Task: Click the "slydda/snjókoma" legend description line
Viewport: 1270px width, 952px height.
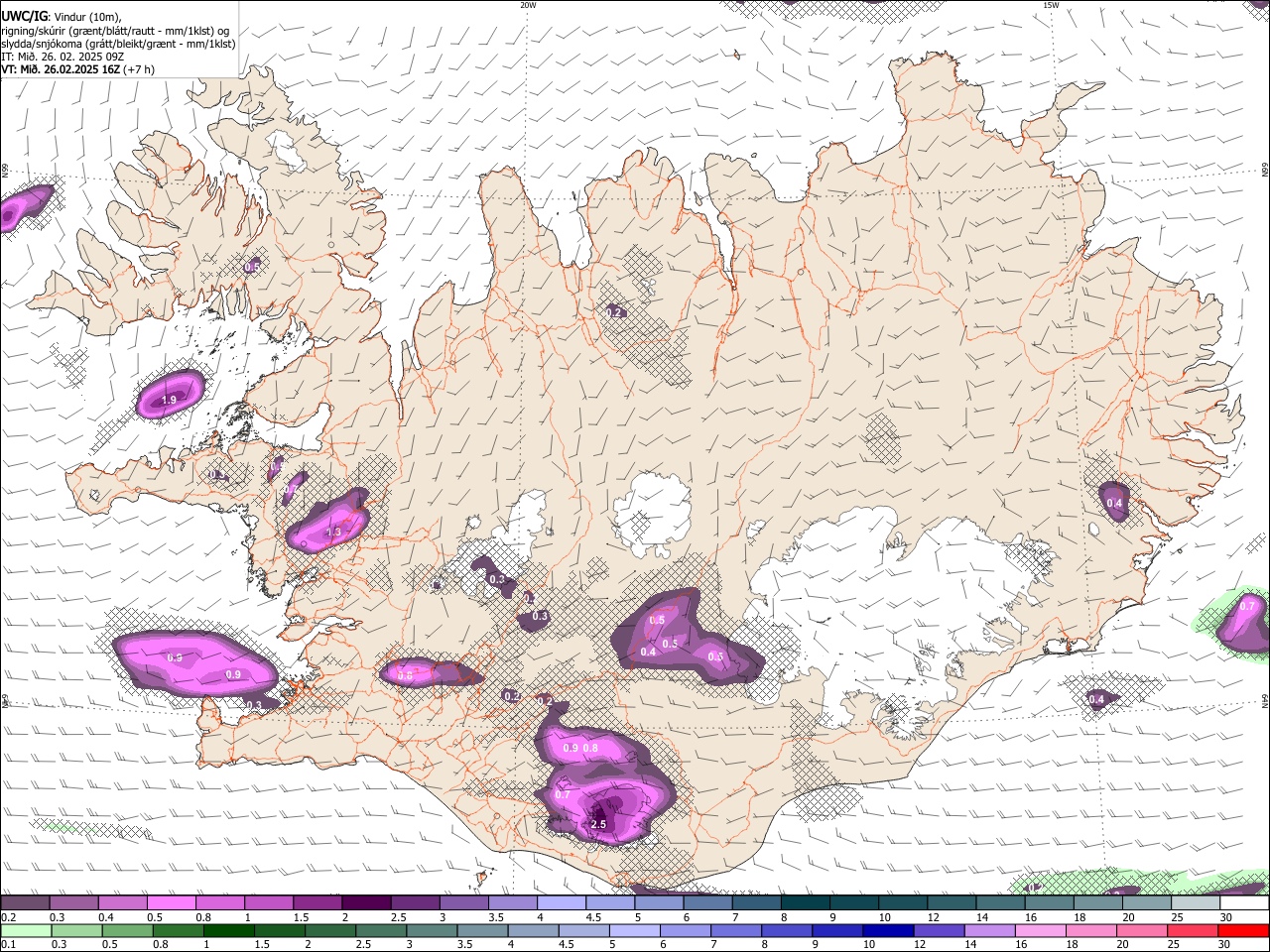Action: pos(118,44)
